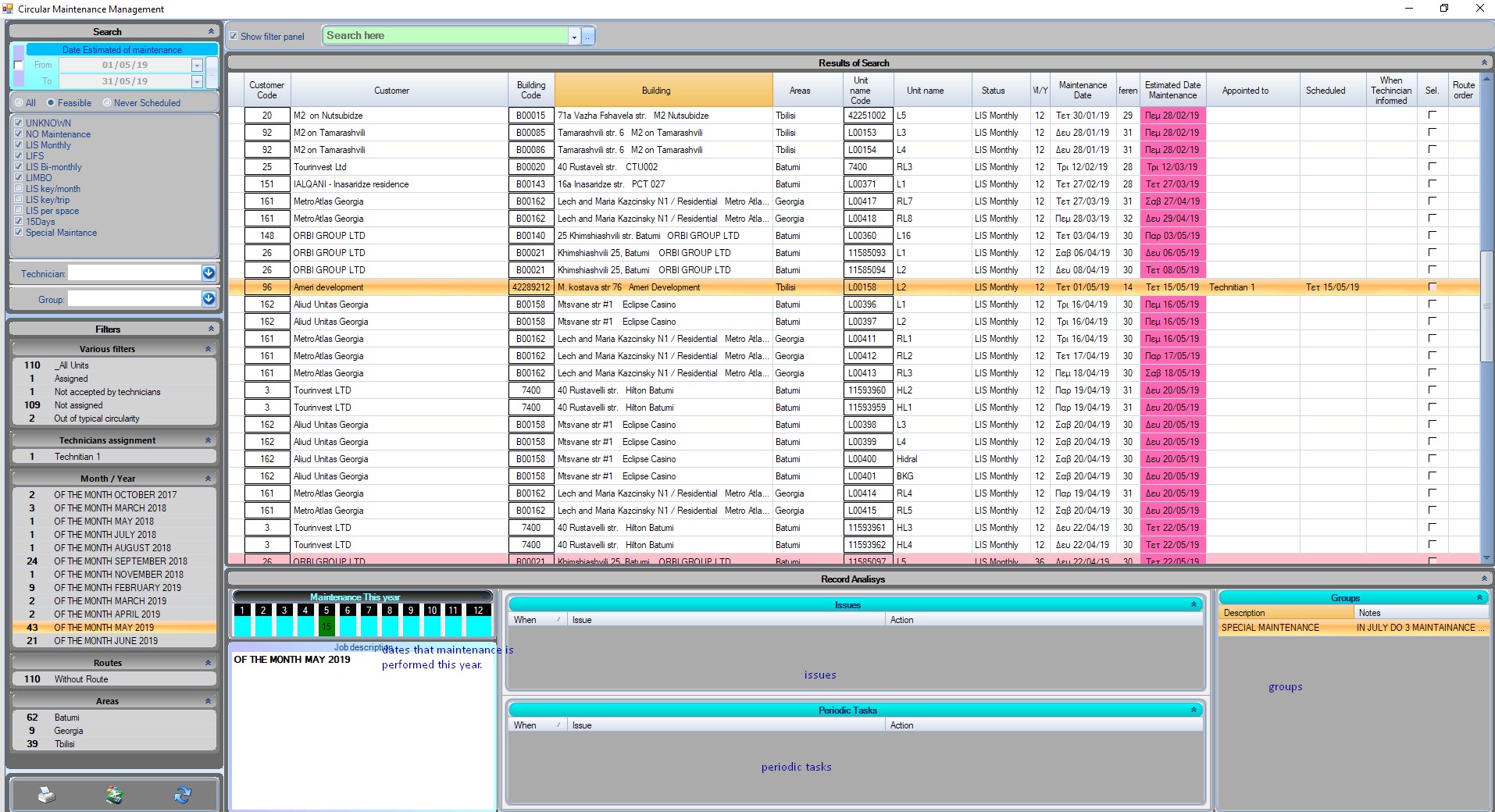
Task: Select OF THE MONTH JUNE 2019 filter
Action: point(105,641)
